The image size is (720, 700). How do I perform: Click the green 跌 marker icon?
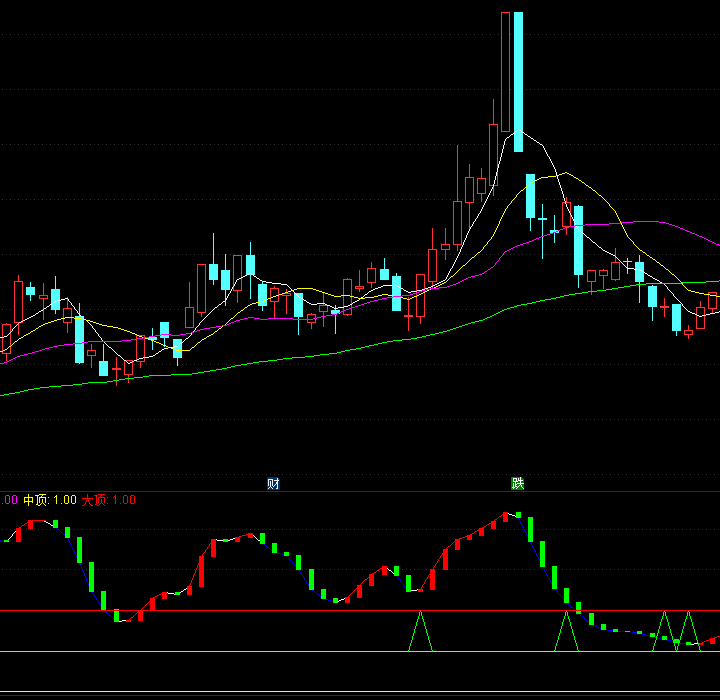point(518,483)
